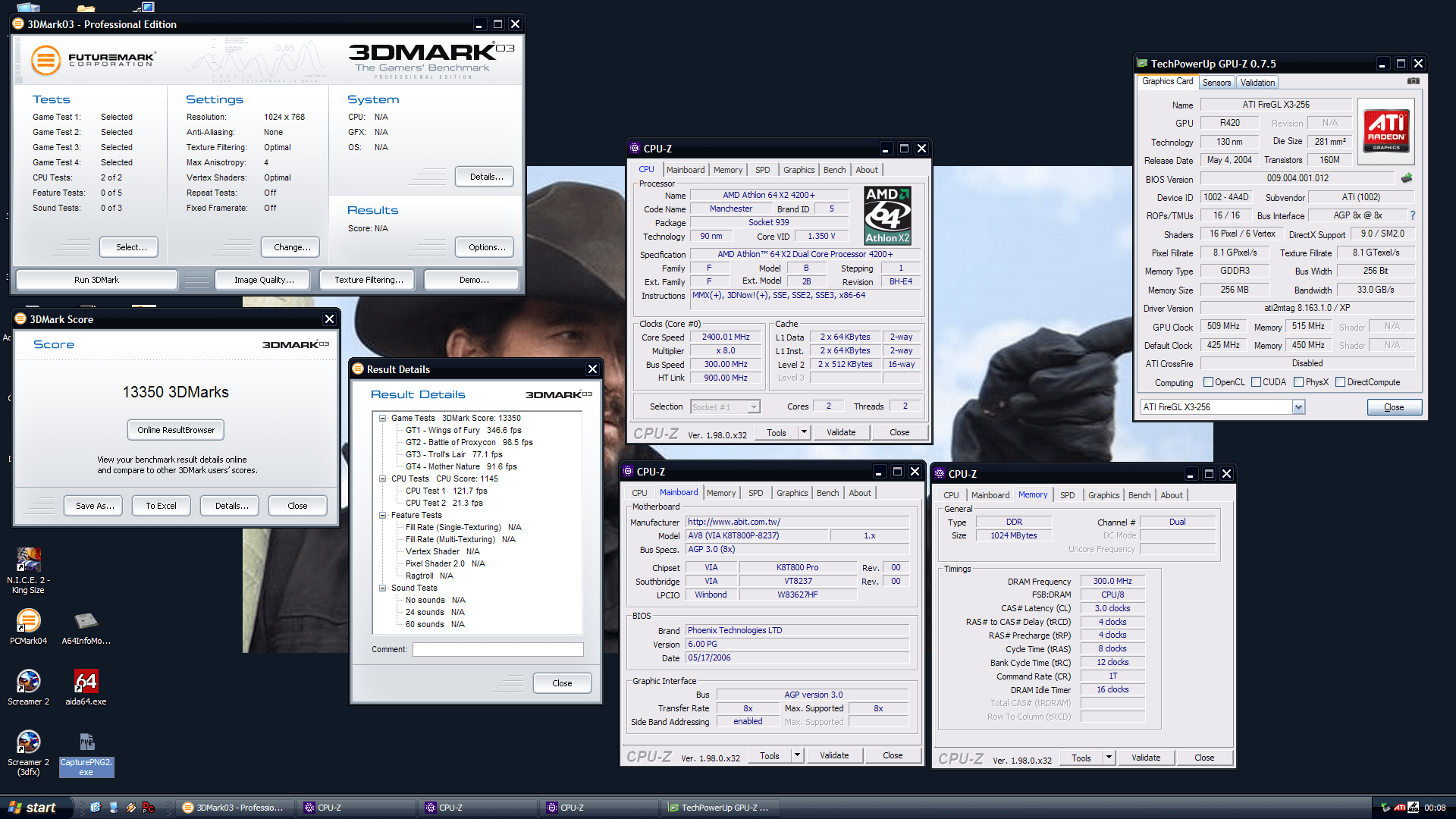Open Tools dropdown arrow in CPU-Z Mainboard window
The width and height of the screenshot is (1456, 819).
pyautogui.click(x=797, y=755)
